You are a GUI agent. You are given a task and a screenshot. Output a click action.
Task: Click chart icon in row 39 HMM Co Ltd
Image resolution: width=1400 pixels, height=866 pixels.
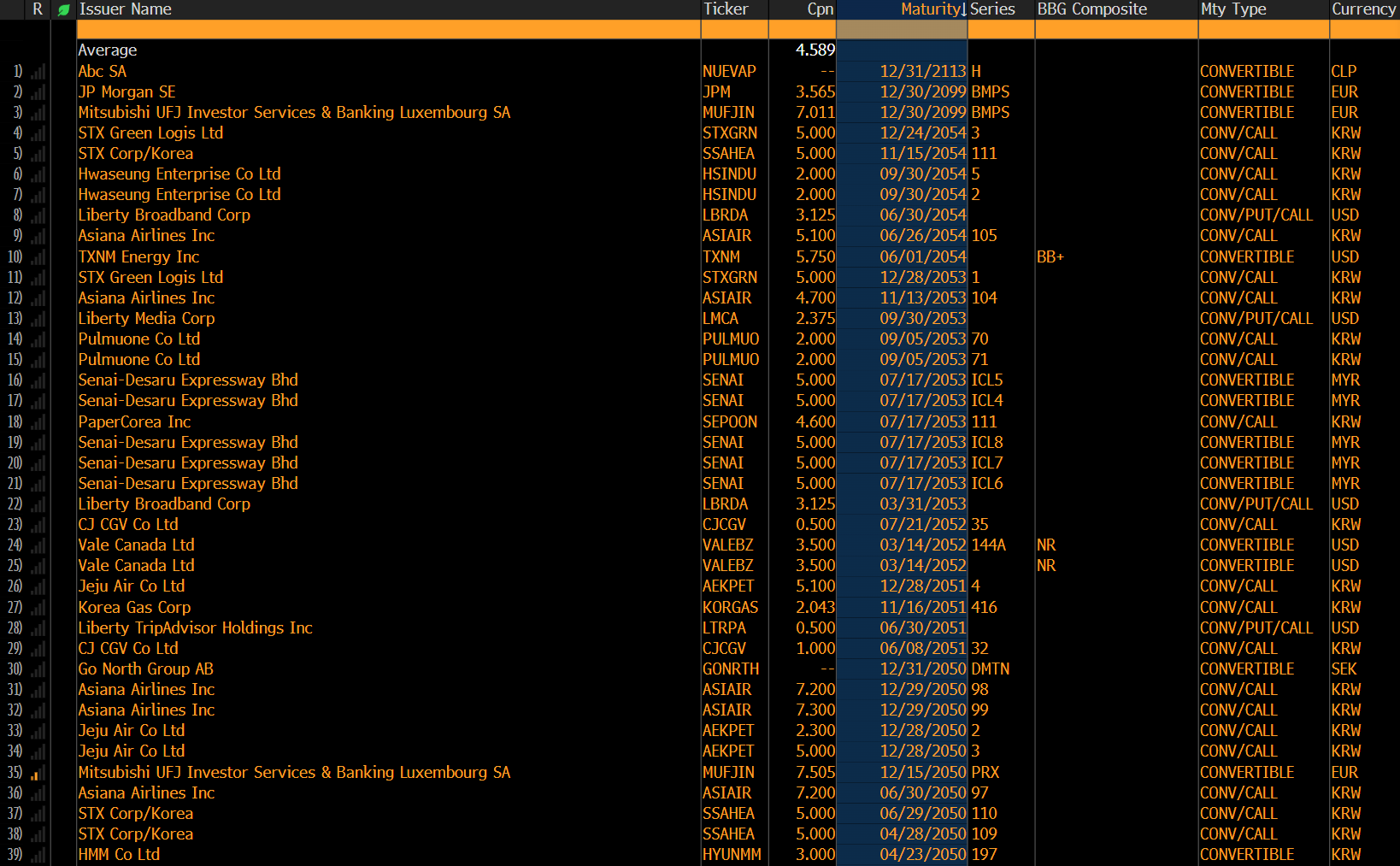(38, 855)
